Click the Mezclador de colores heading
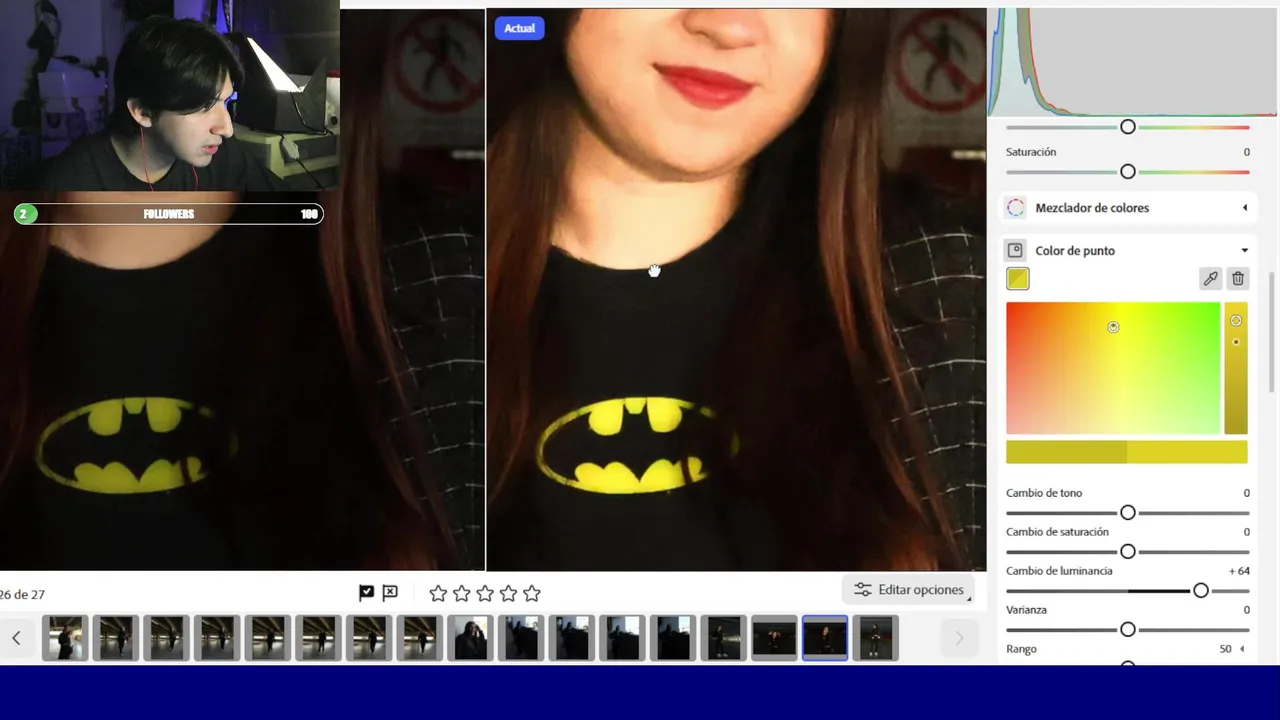 (1092, 208)
